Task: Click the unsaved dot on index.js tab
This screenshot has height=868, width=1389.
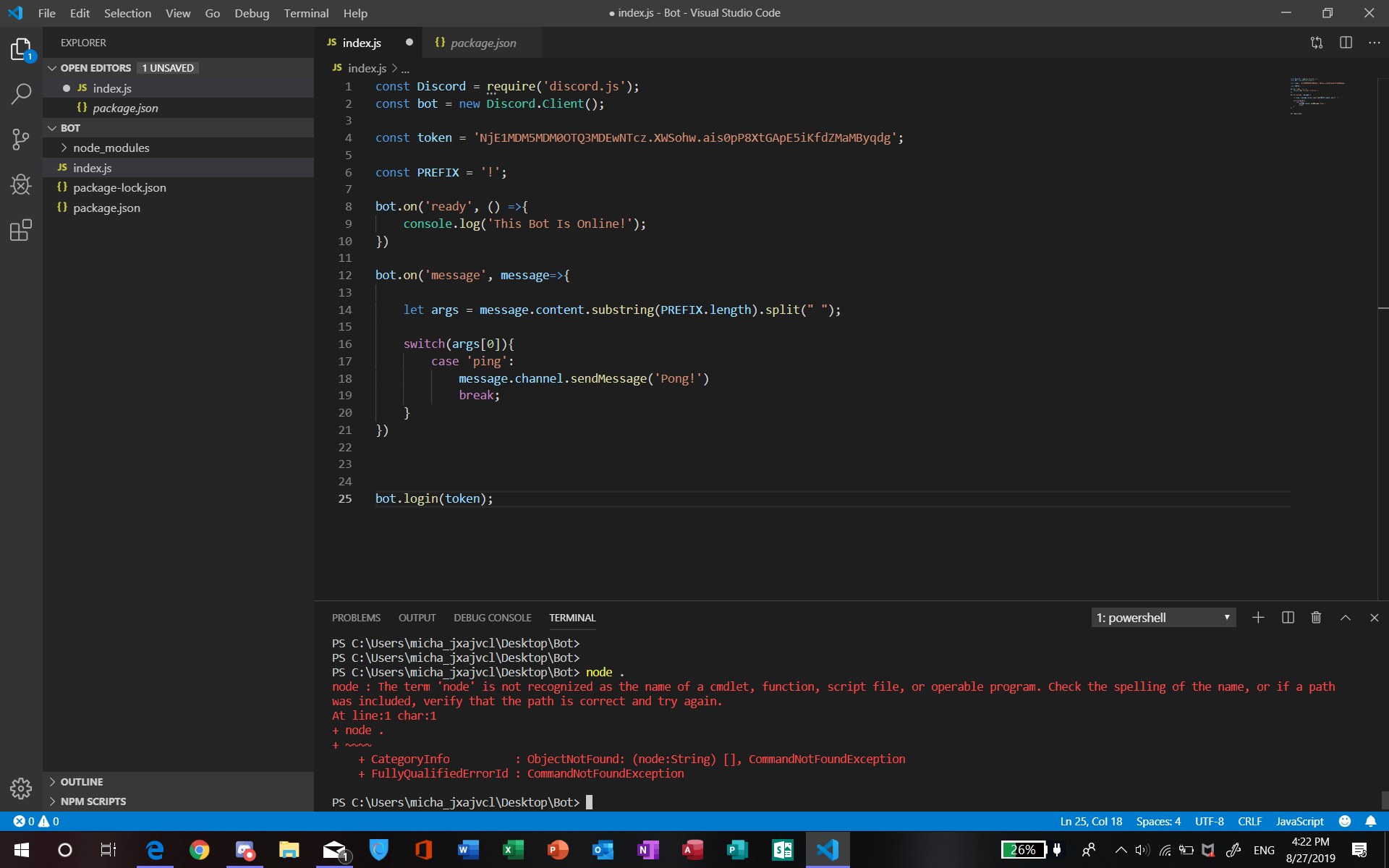Action: pos(409,43)
